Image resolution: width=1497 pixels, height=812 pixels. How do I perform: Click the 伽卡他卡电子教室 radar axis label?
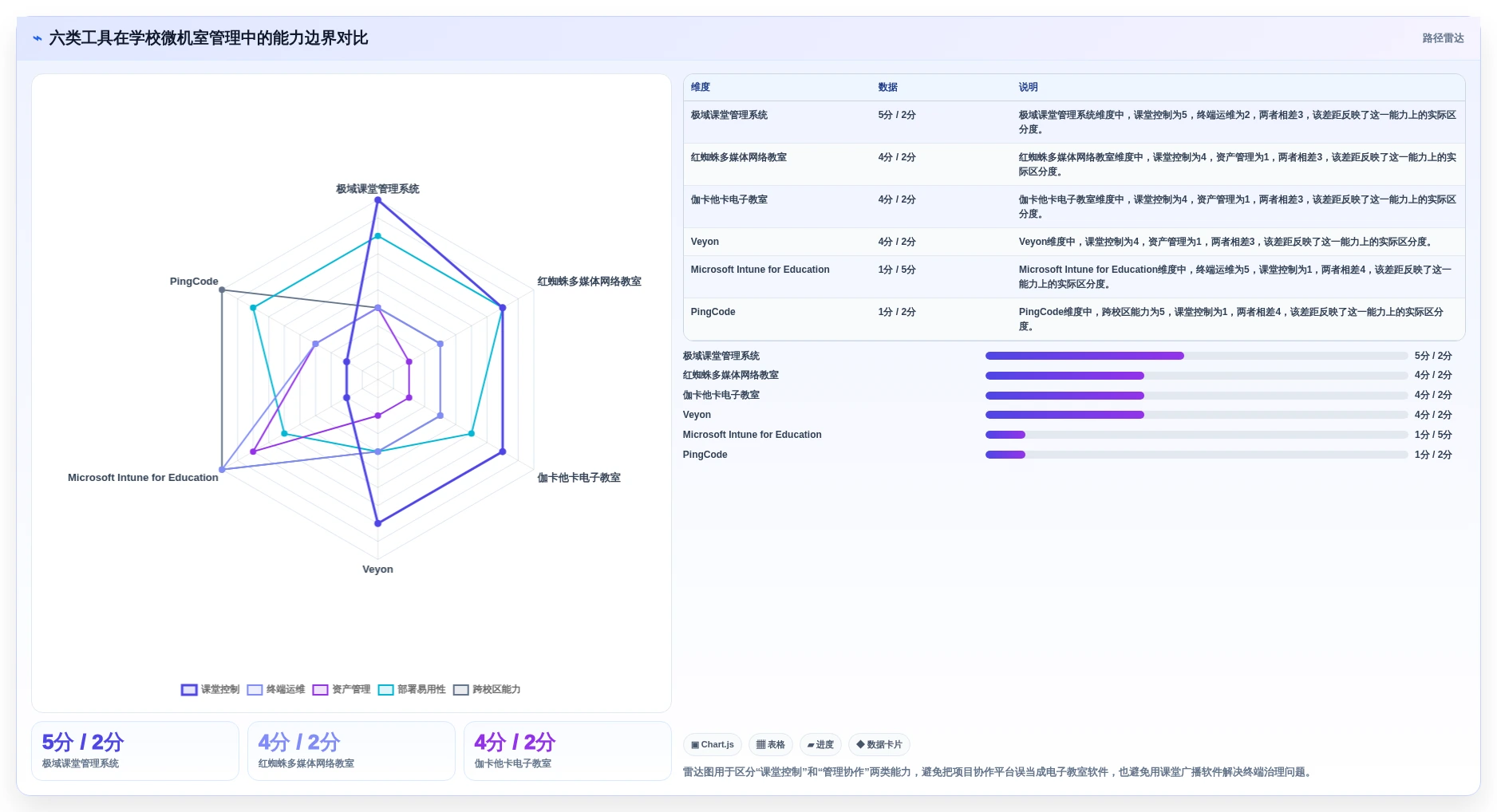[x=579, y=478]
